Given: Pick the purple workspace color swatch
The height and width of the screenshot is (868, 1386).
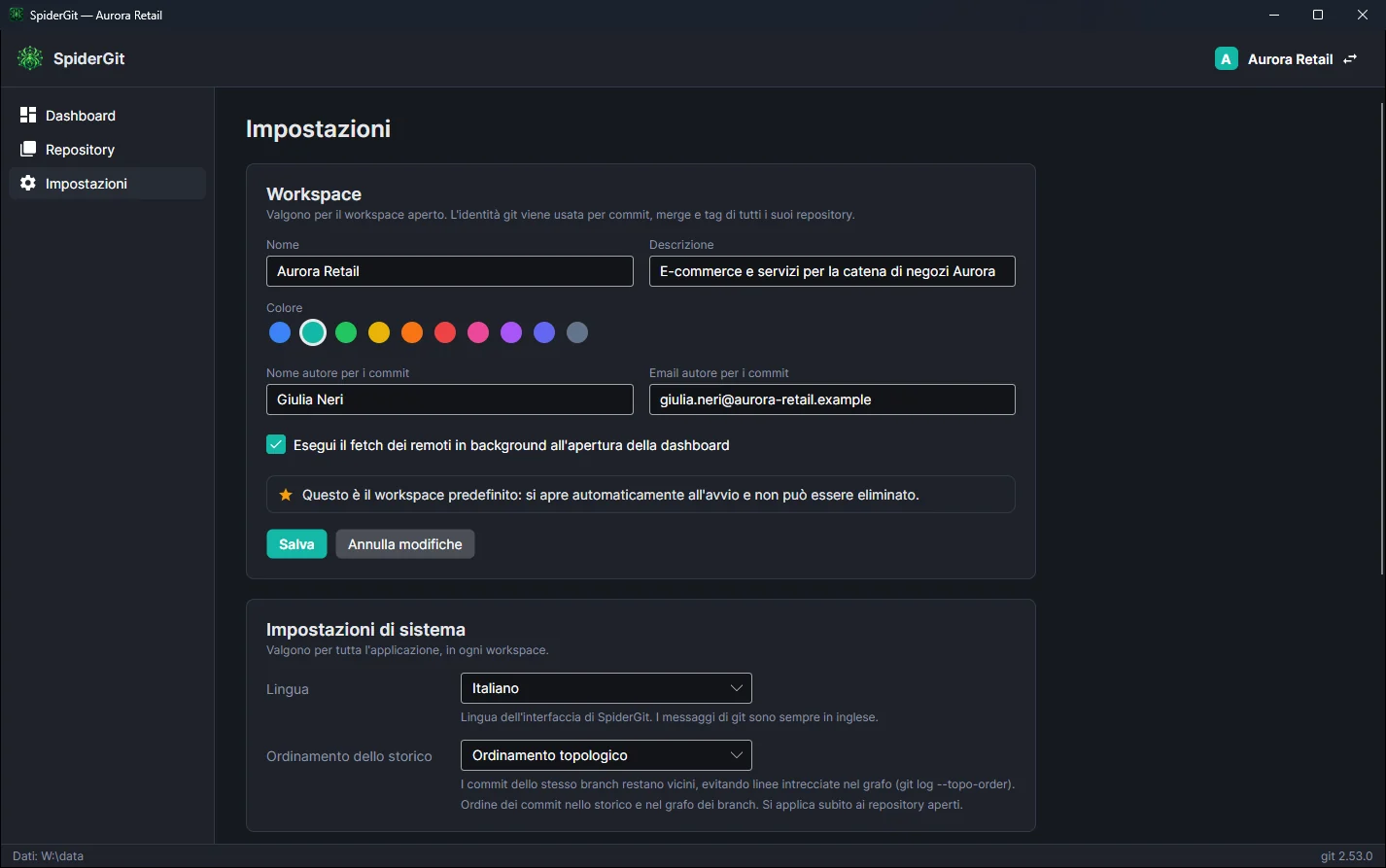Looking at the screenshot, I should 511,332.
